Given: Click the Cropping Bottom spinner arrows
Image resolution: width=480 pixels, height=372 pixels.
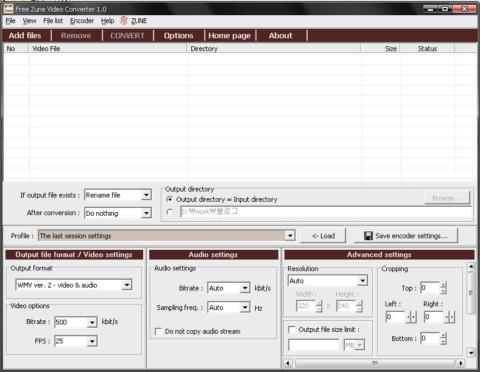Looking at the screenshot, I should click(443, 338).
